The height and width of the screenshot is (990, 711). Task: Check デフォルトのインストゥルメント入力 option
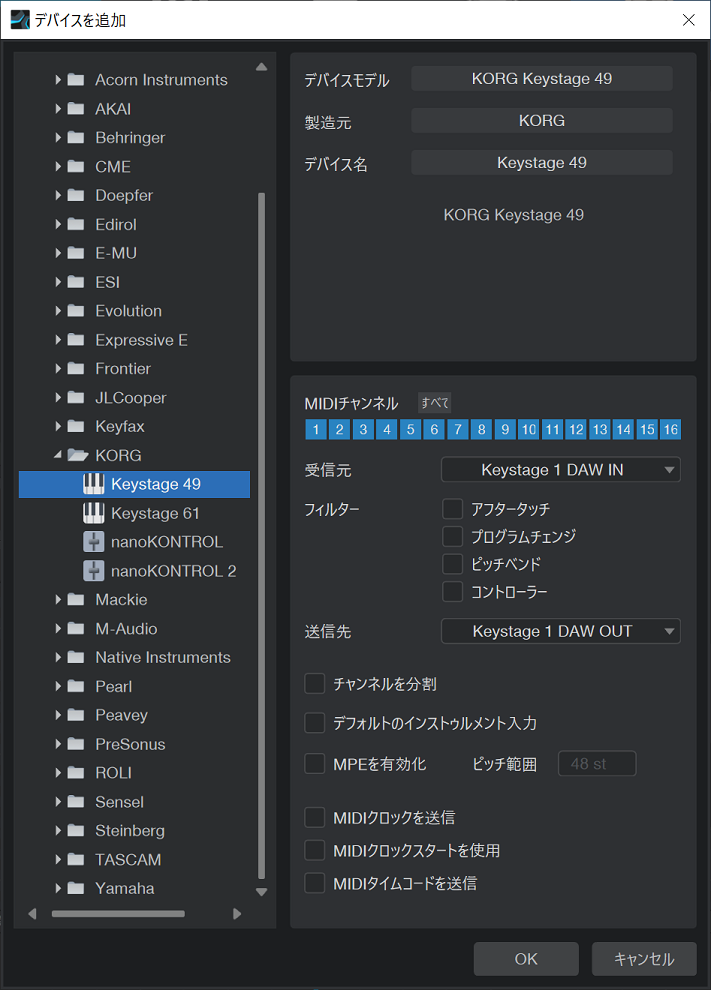(314, 723)
